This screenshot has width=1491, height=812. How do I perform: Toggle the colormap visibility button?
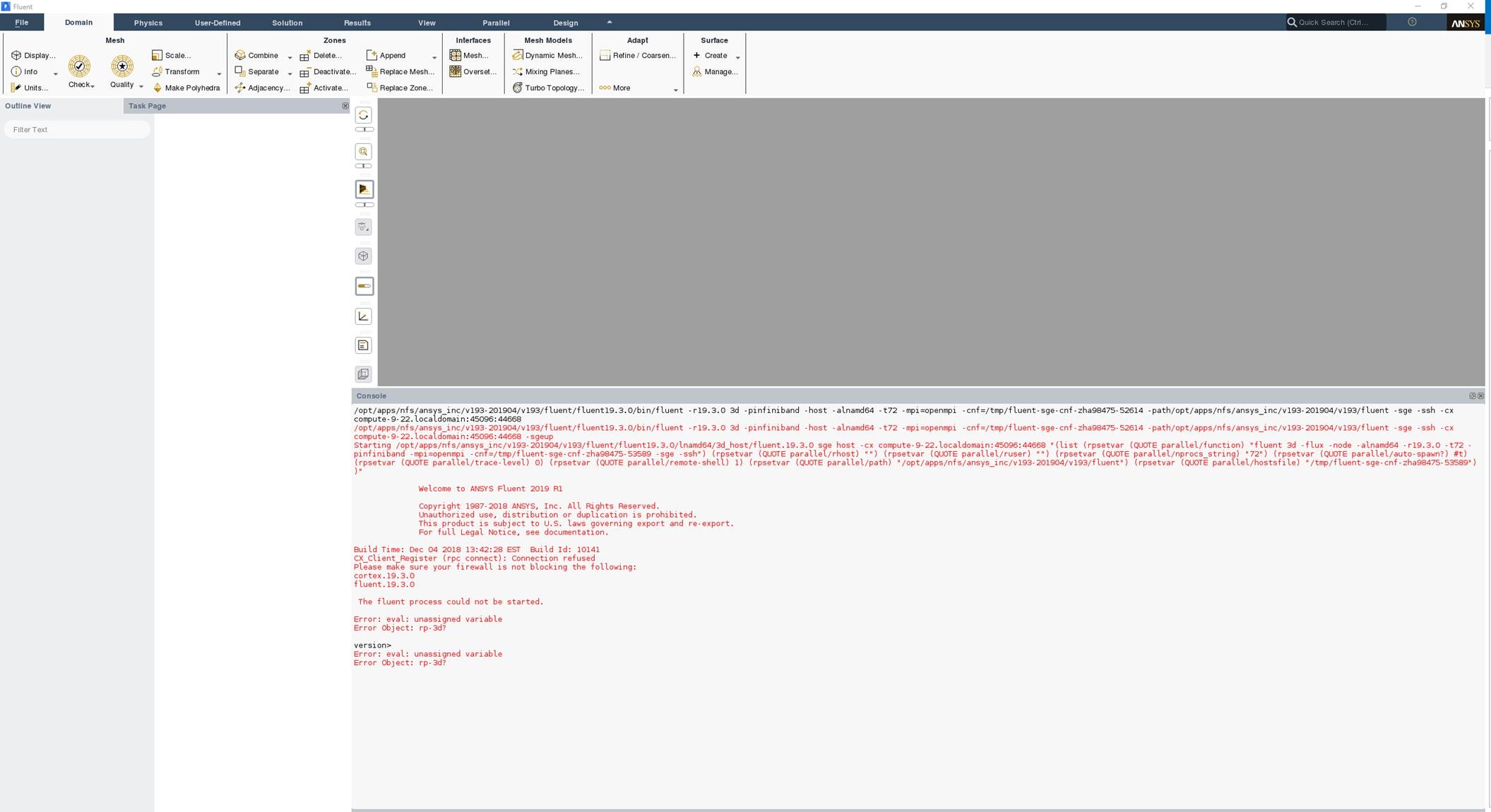(x=364, y=286)
